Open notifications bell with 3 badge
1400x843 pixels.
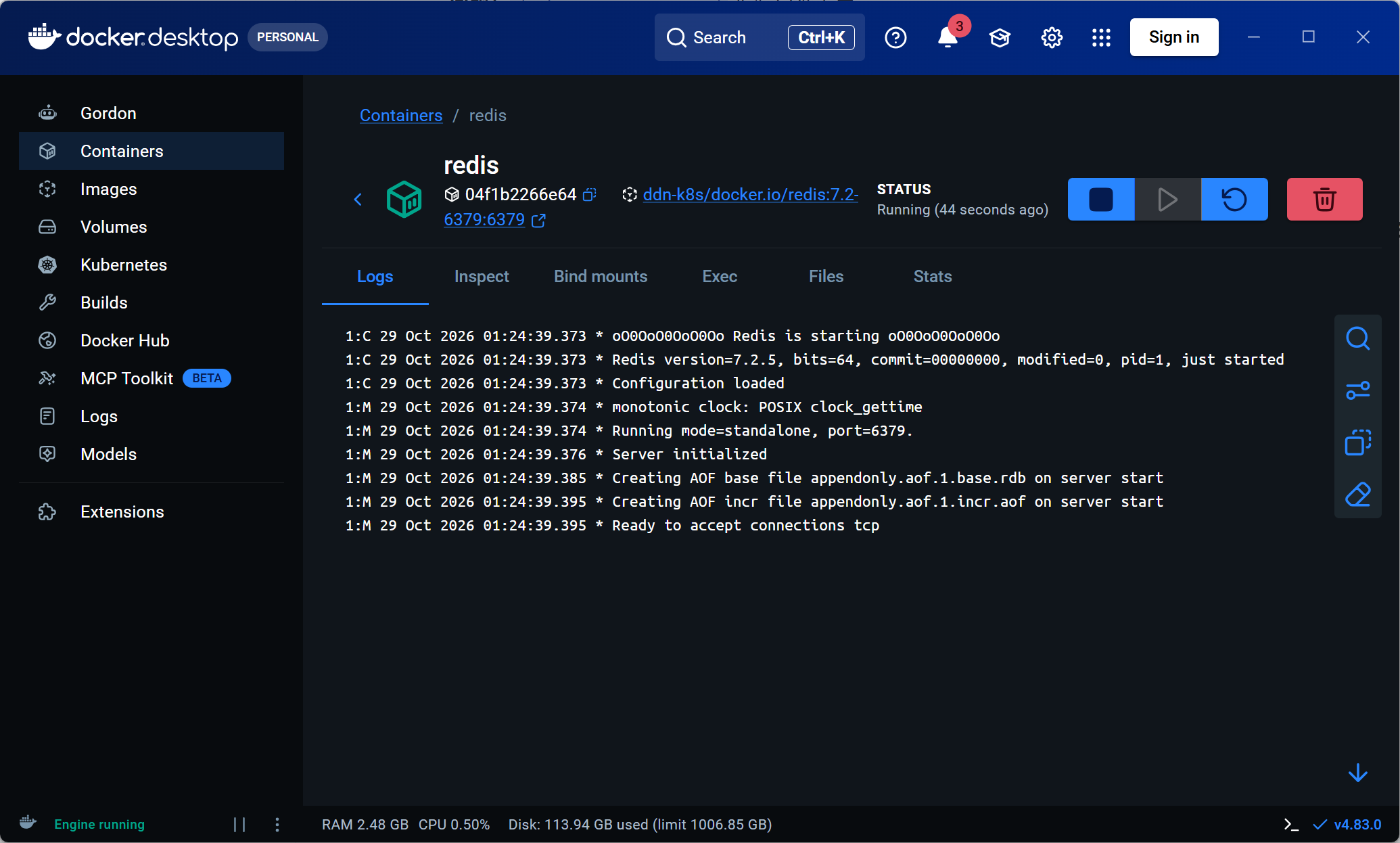(948, 37)
